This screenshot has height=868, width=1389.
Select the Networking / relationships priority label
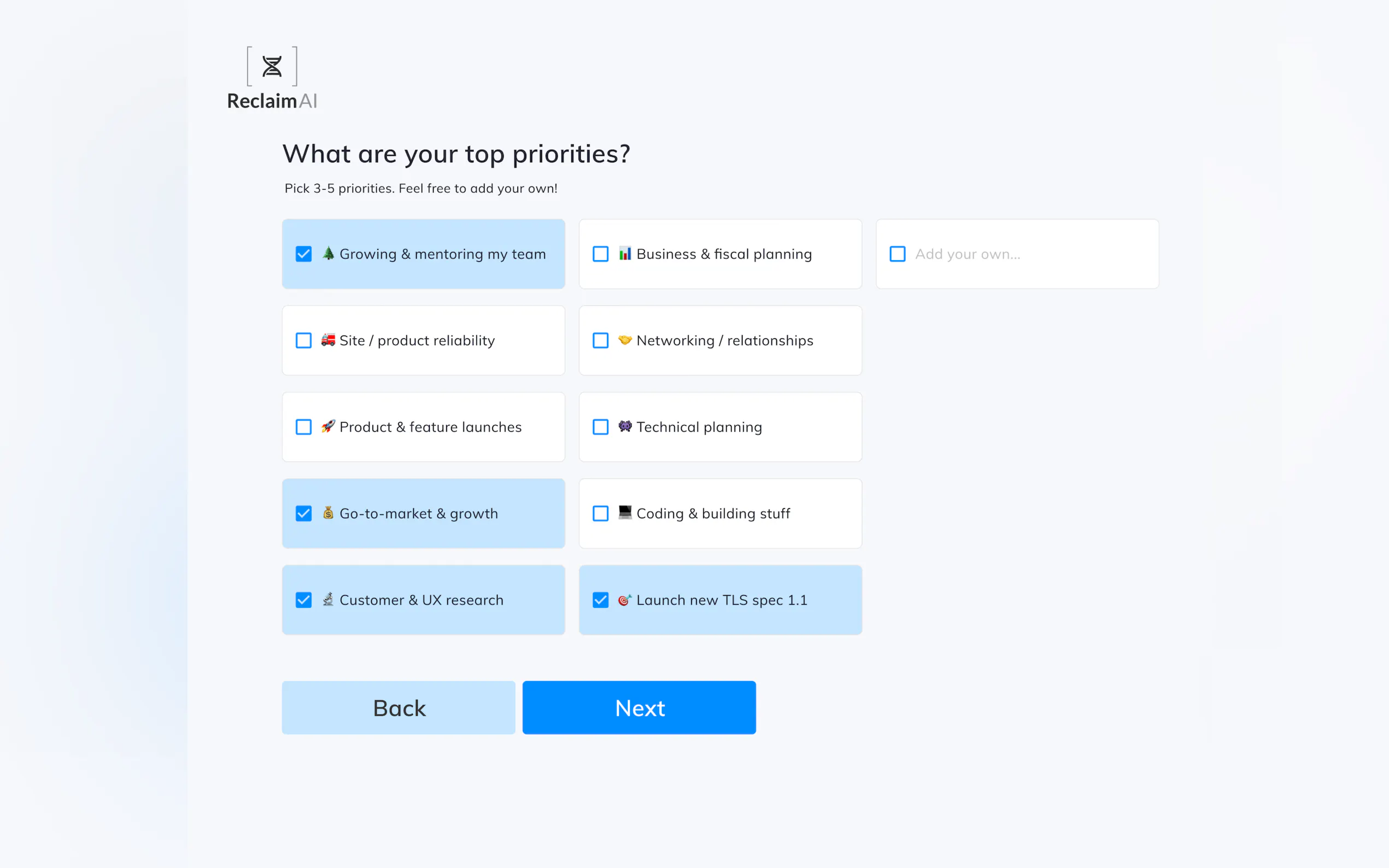[x=725, y=341]
